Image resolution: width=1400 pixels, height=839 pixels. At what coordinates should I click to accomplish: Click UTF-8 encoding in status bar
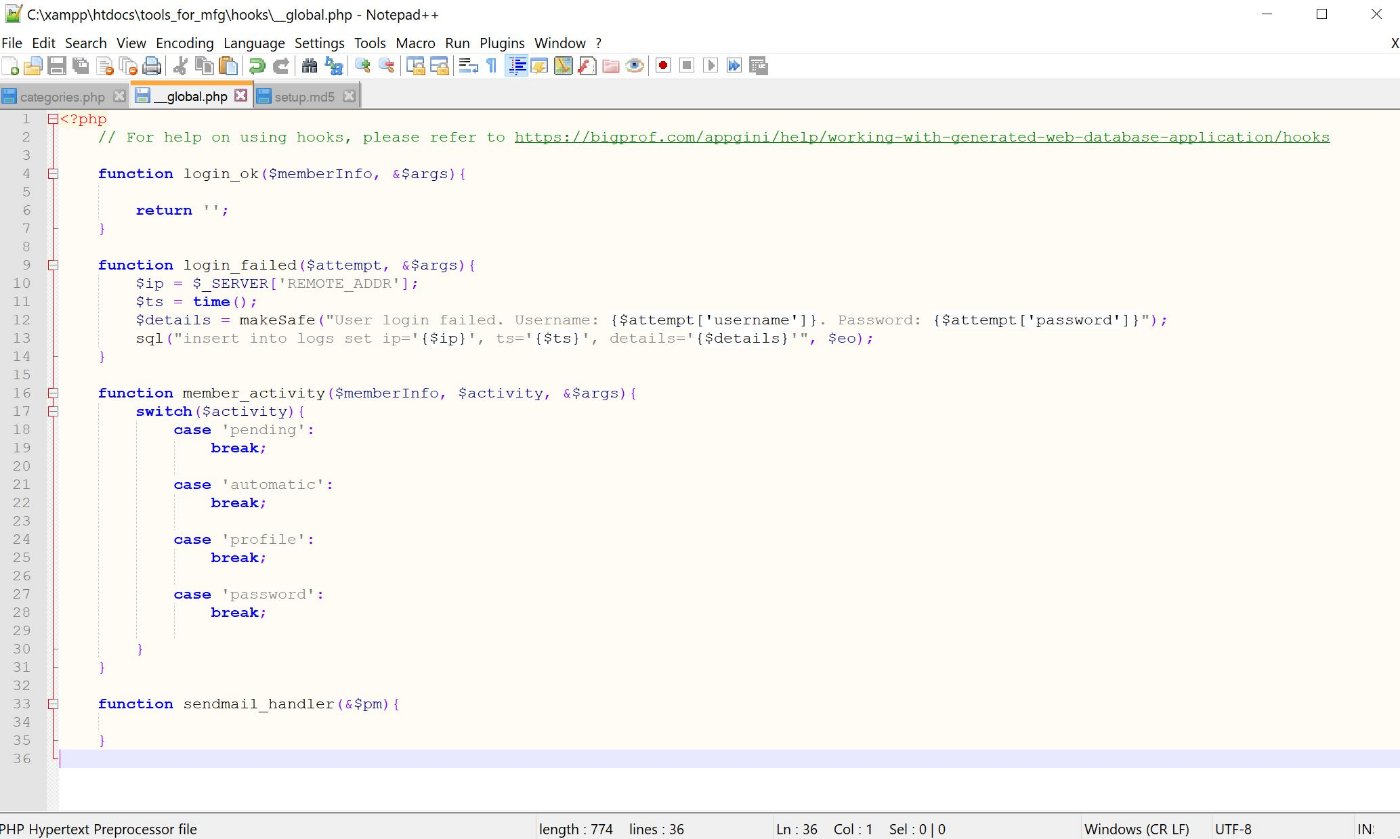click(x=1233, y=829)
